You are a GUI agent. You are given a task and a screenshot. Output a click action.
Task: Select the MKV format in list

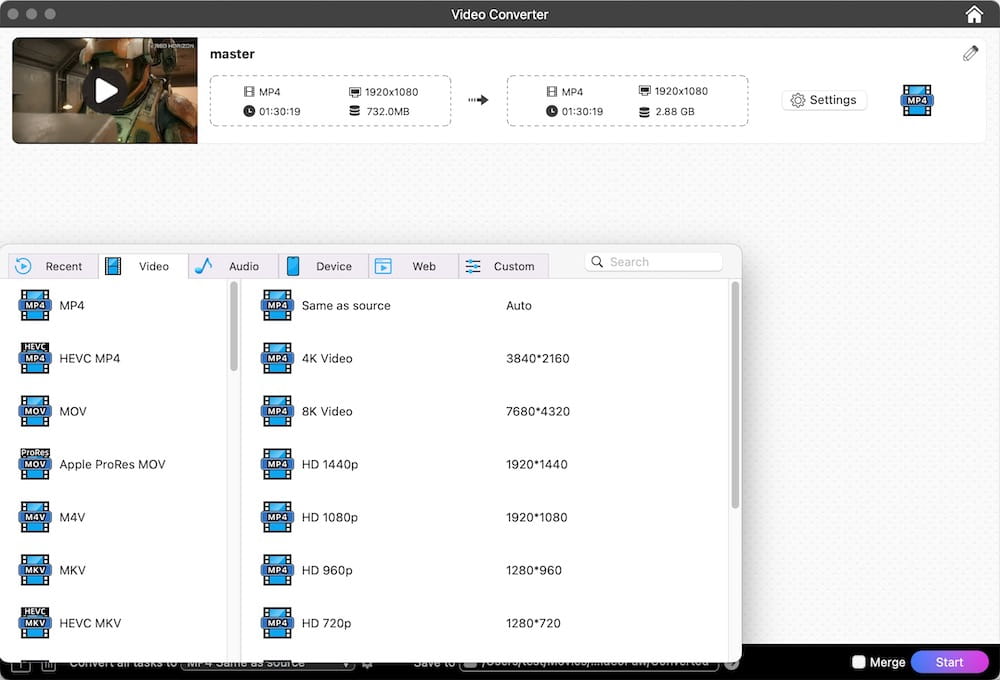(72, 570)
